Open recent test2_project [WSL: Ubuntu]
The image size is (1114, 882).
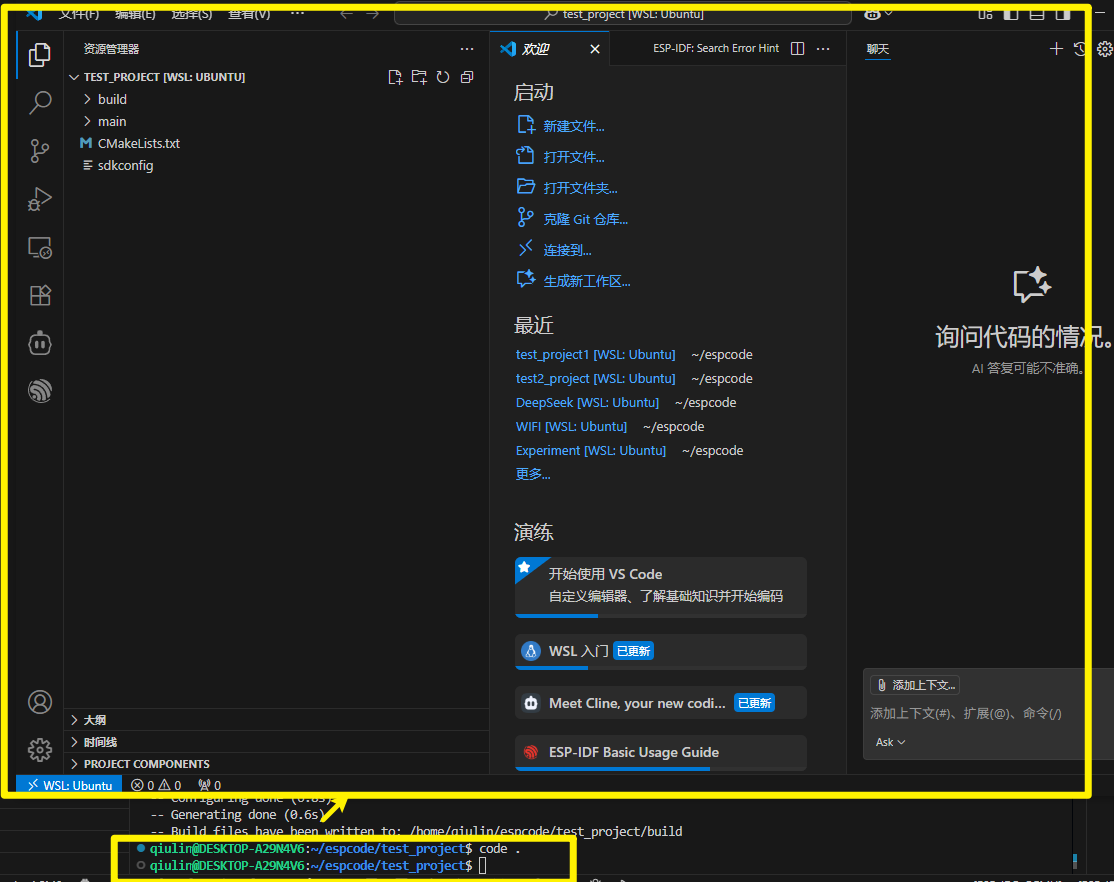tap(595, 379)
